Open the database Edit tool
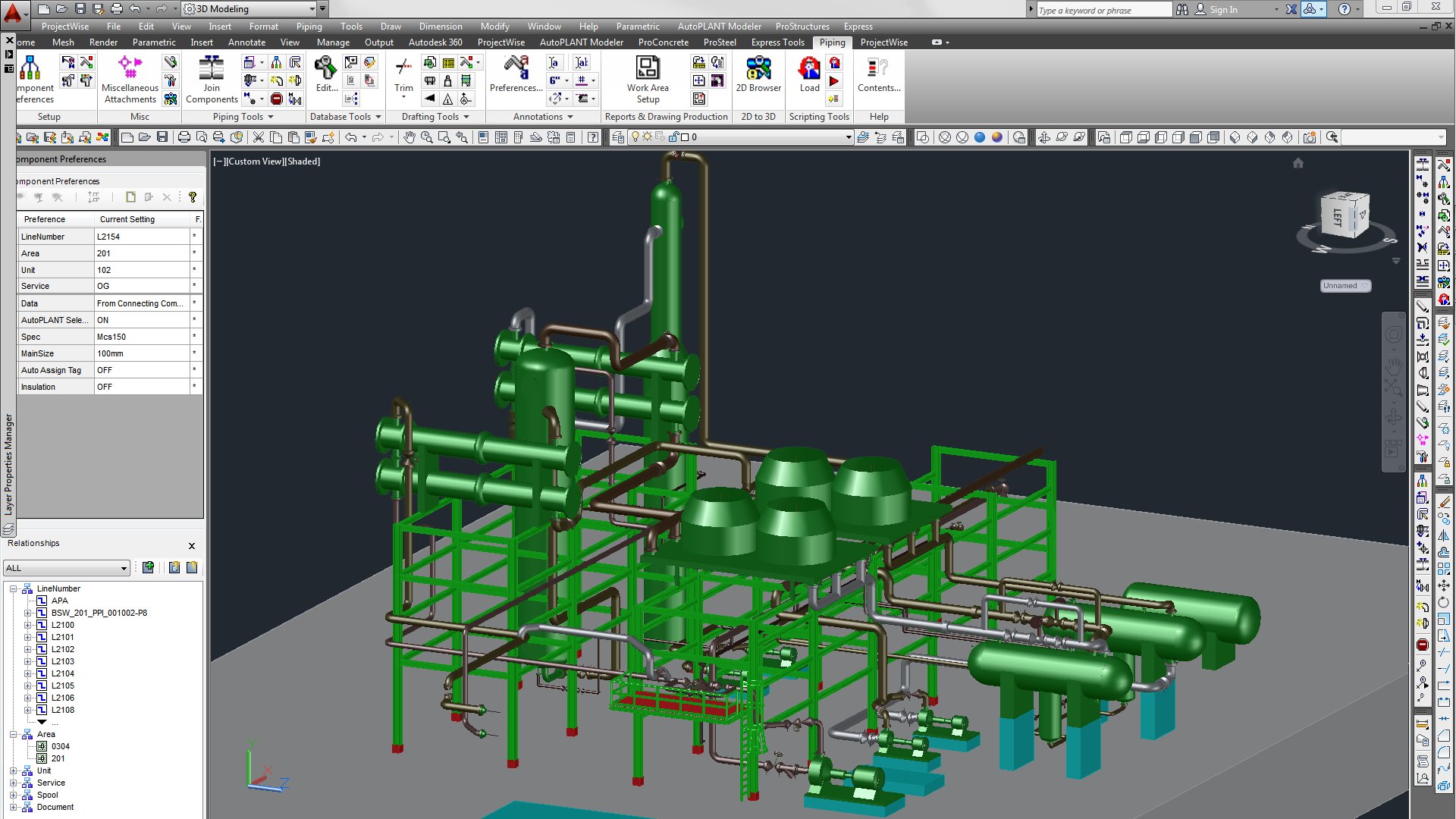1456x819 pixels. (326, 74)
